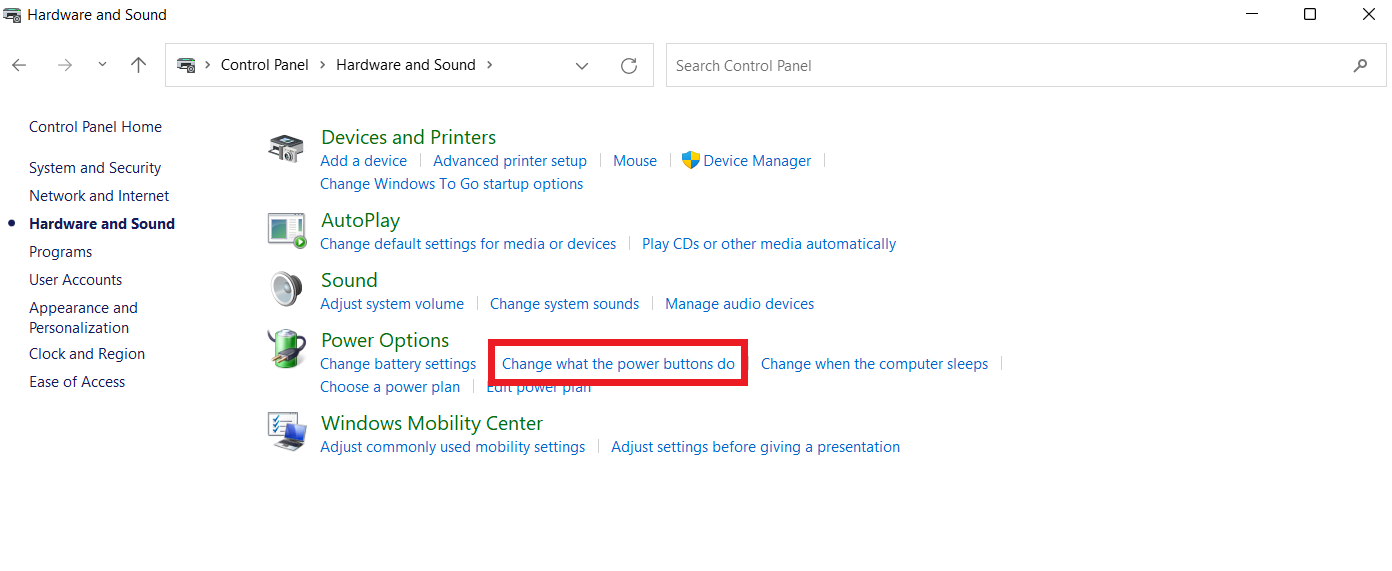Click Change system sounds
The image size is (1392, 571).
(564, 304)
